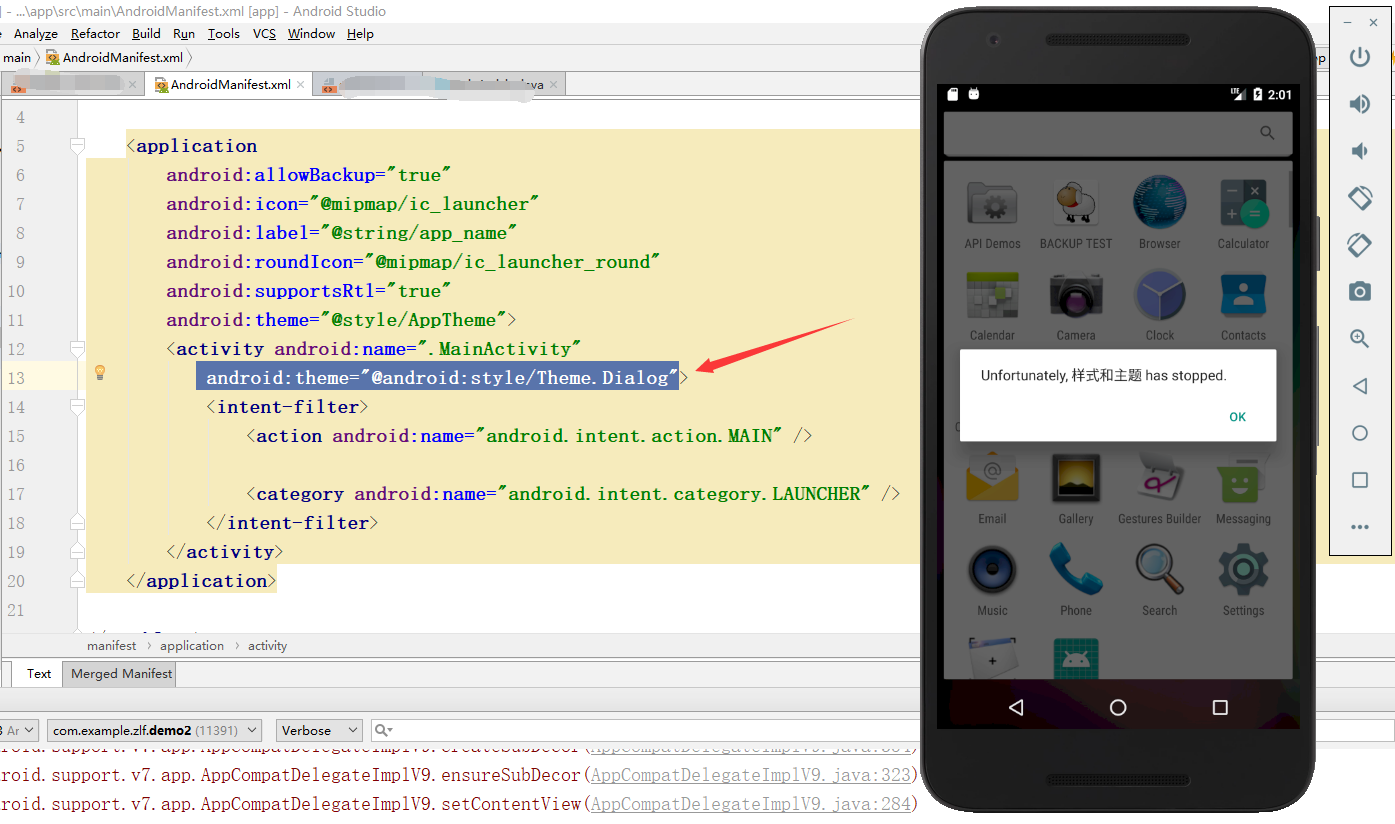Rotate the emulator screen left

pyautogui.click(x=1360, y=198)
